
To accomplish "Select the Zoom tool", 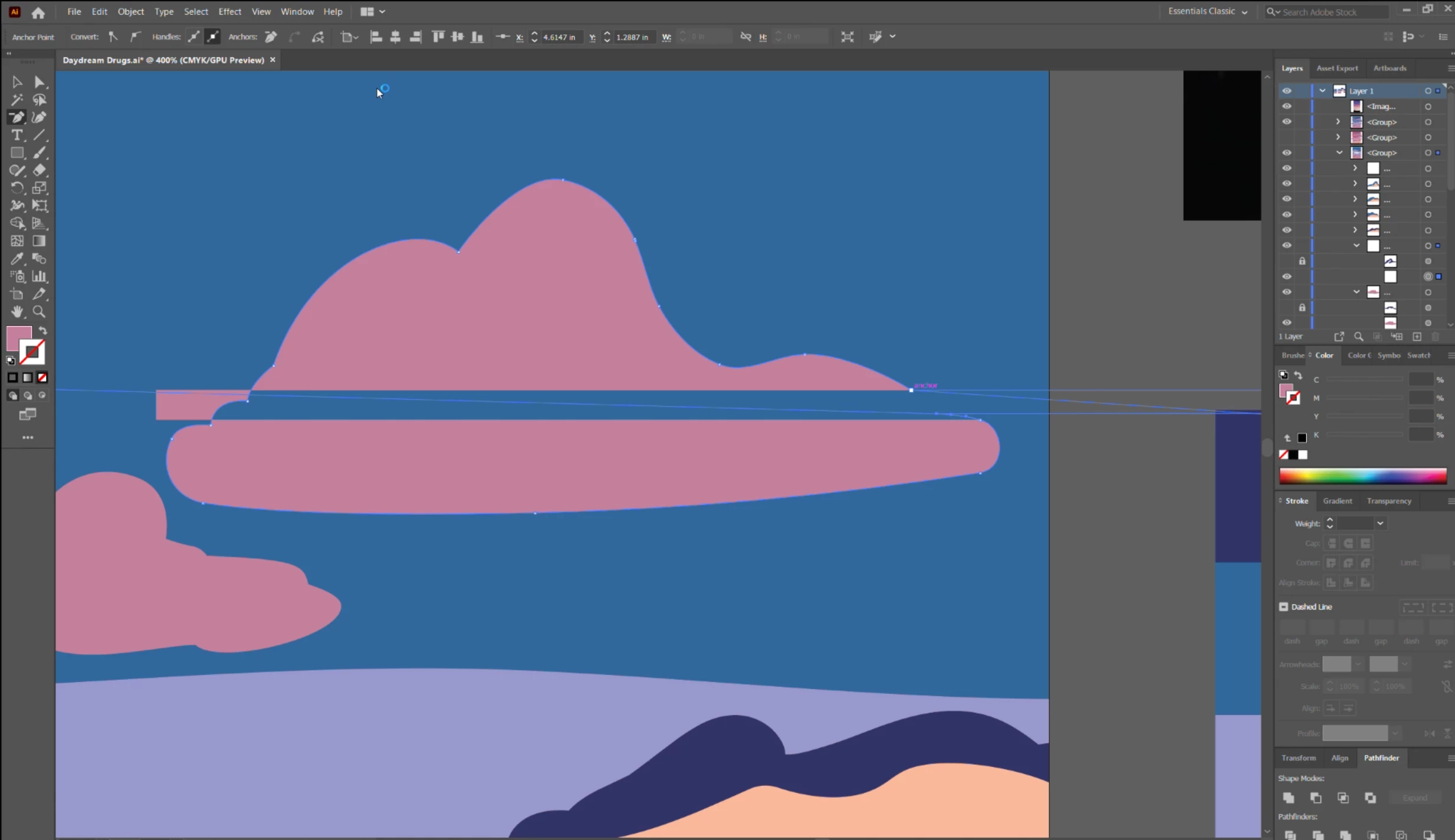I will click(x=39, y=311).
